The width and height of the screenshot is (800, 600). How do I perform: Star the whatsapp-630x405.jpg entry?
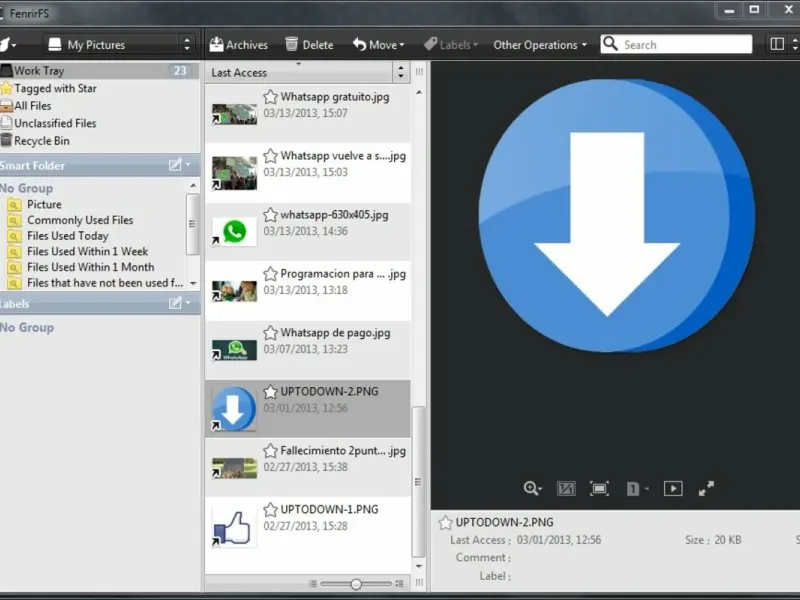(270, 215)
